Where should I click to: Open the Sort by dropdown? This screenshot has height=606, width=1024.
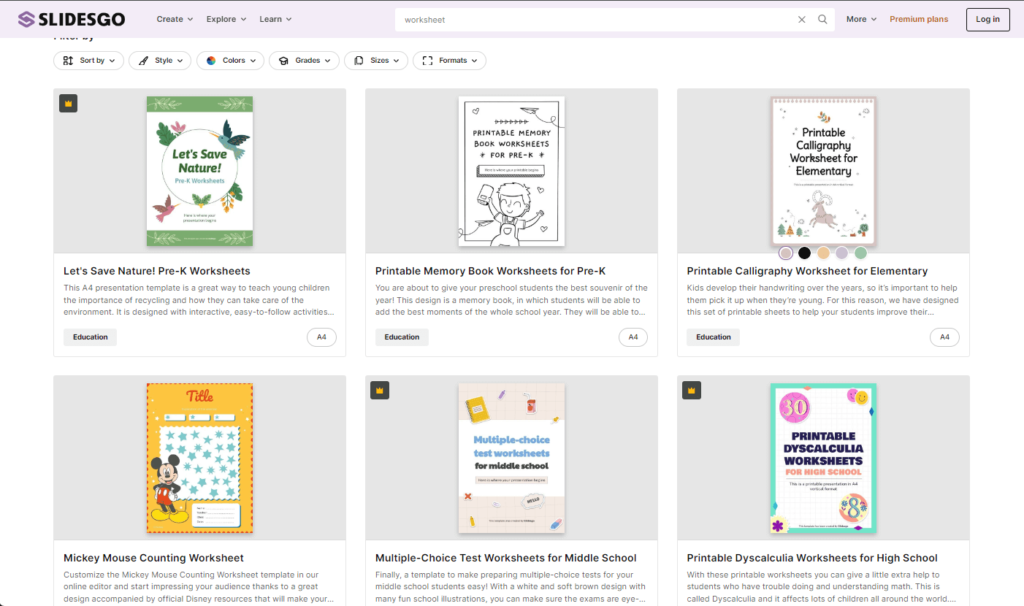tap(89, 61)
